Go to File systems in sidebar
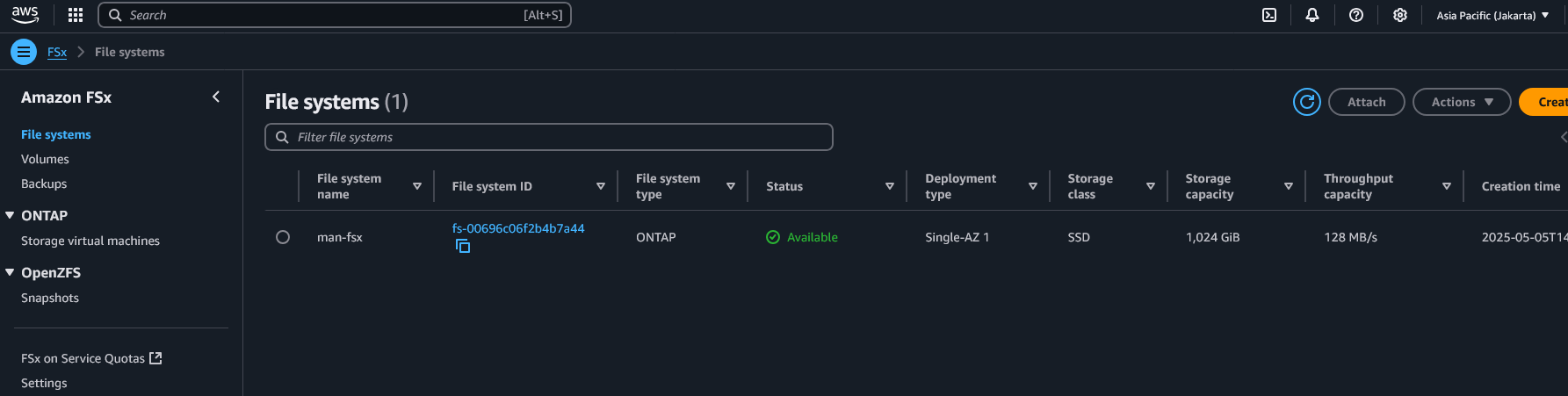 [x=56, y=134]
